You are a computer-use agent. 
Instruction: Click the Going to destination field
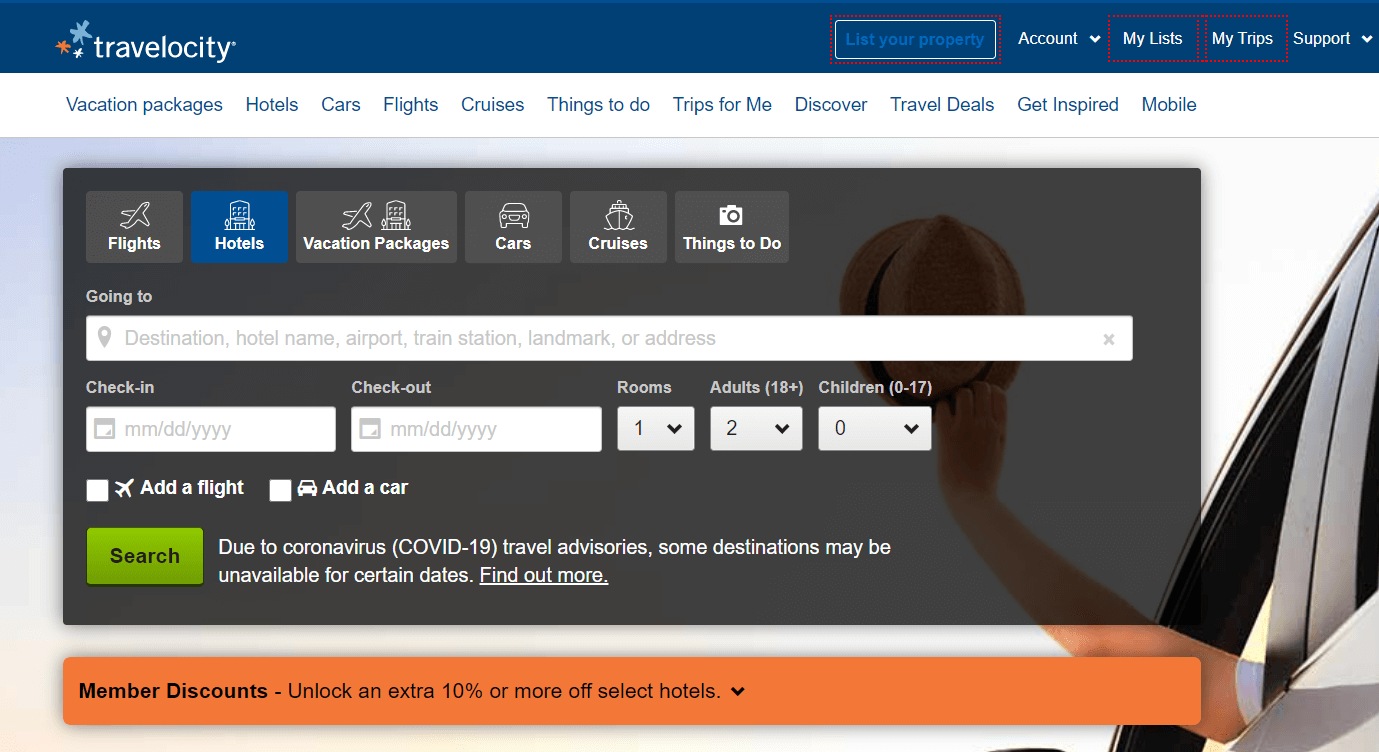pyautogui.click(x=609, y=338)
